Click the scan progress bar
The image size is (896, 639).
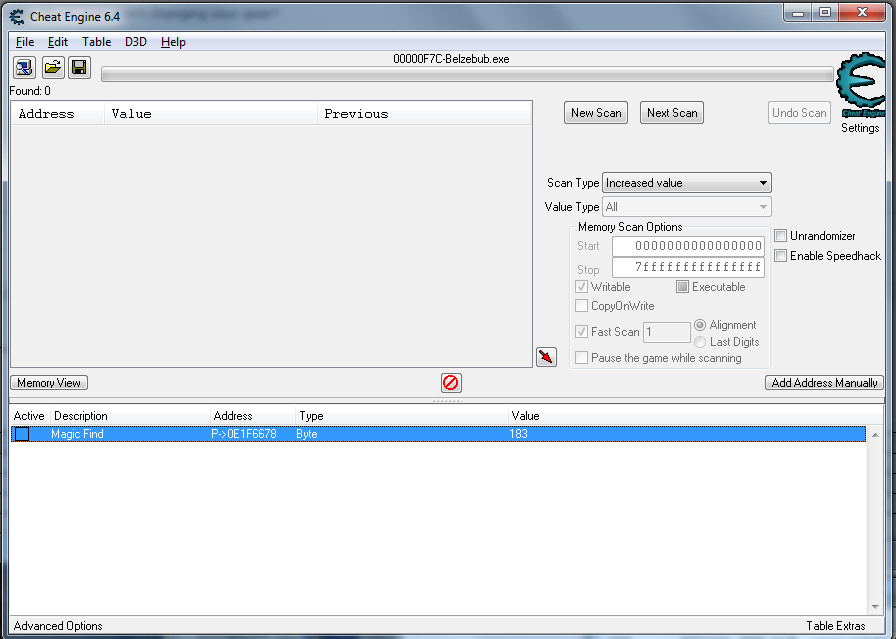click(x=467, y=74)
